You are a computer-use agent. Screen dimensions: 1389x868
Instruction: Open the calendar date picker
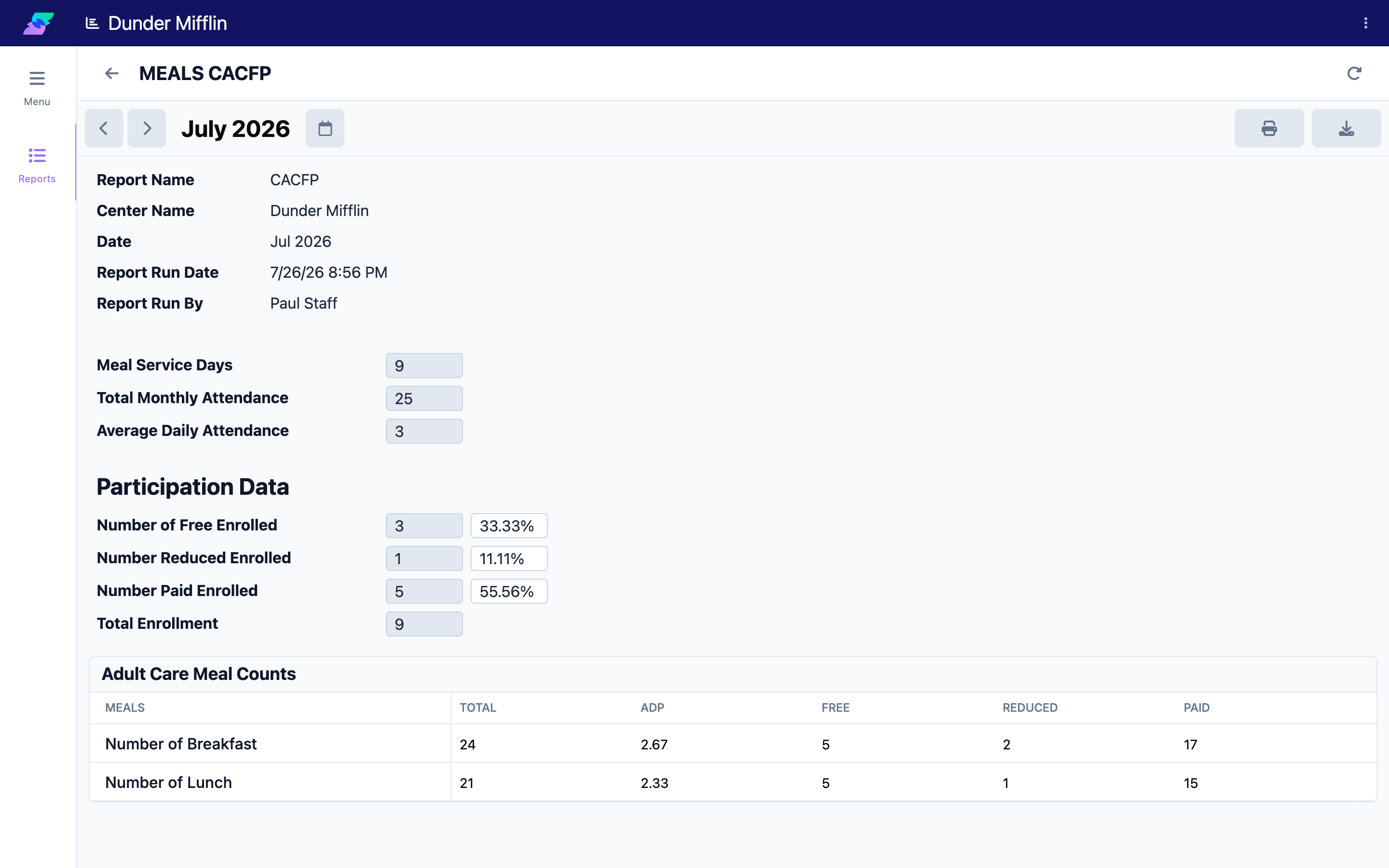pyautogui.click(x=325, y=128)
